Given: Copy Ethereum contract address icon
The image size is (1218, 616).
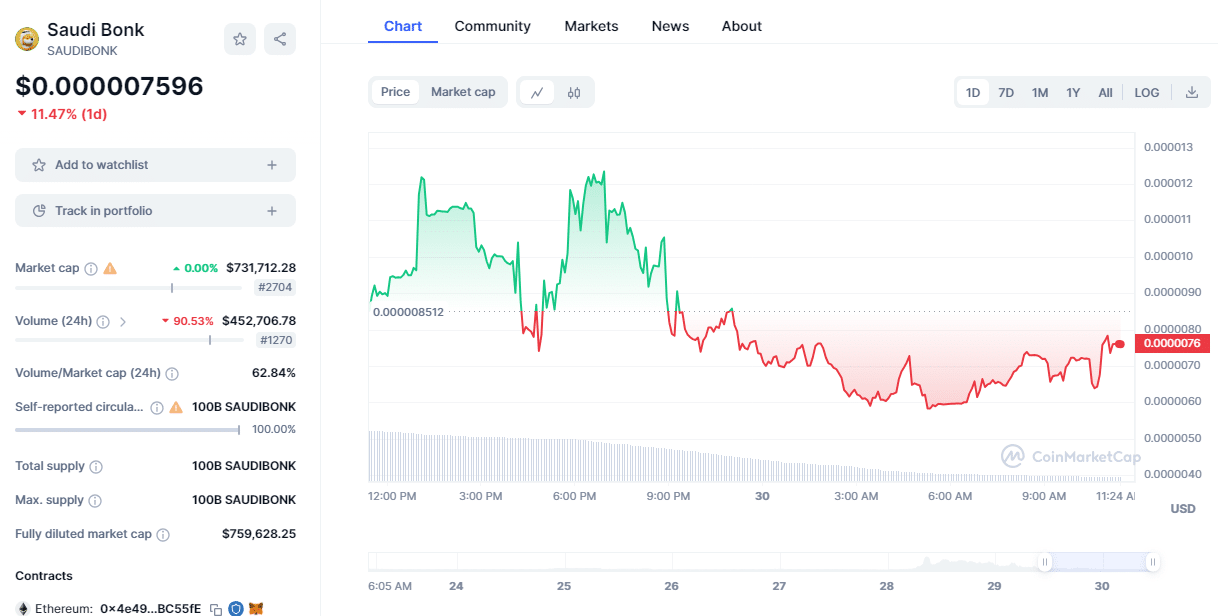Looking at the screenshot, I should click(216, 608).
